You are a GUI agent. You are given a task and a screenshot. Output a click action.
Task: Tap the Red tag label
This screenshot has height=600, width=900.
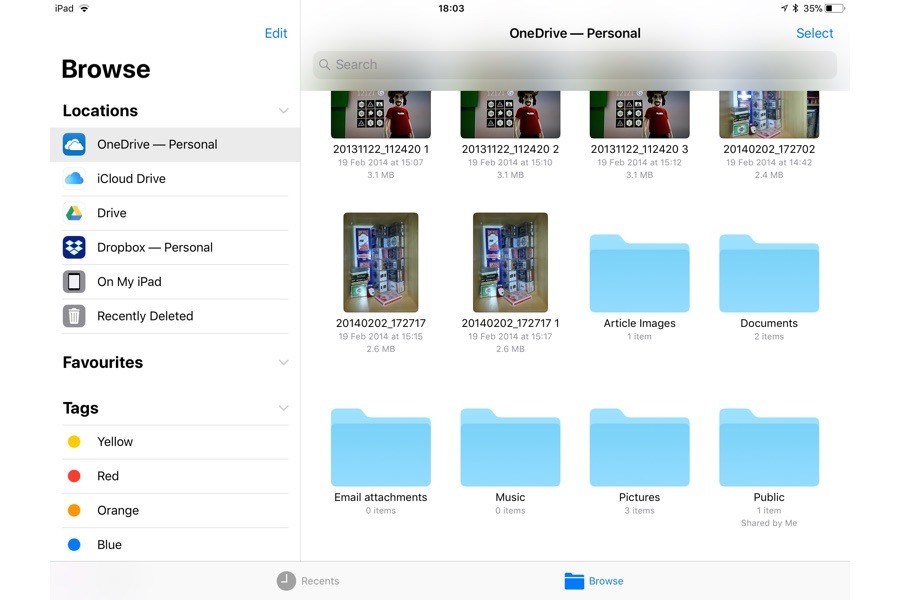click(x=108, y=476)
